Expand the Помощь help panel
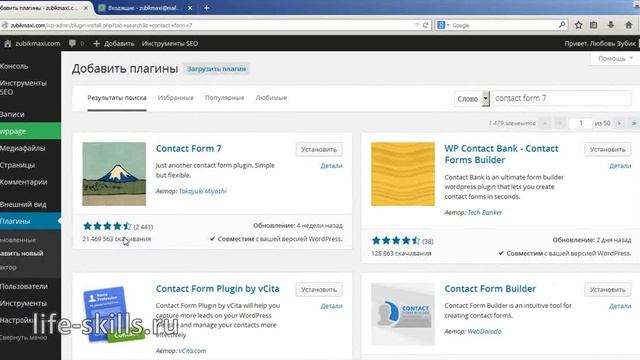The width and height of the screenshot is (640, 360). (615, 59)
